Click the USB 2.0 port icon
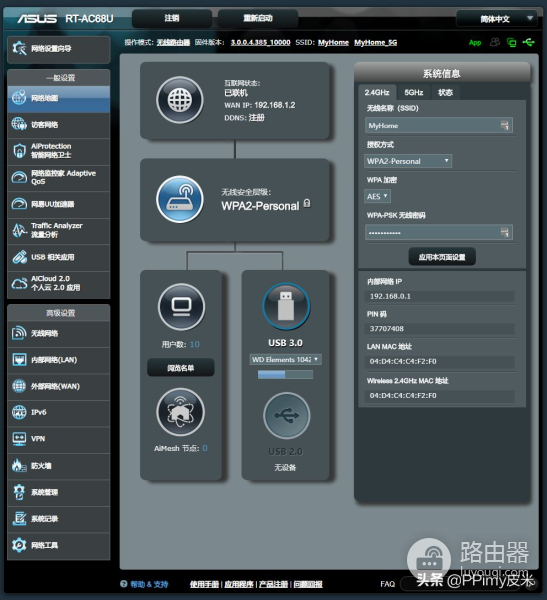This screenshot has width=547, height=600. [286, 415]
